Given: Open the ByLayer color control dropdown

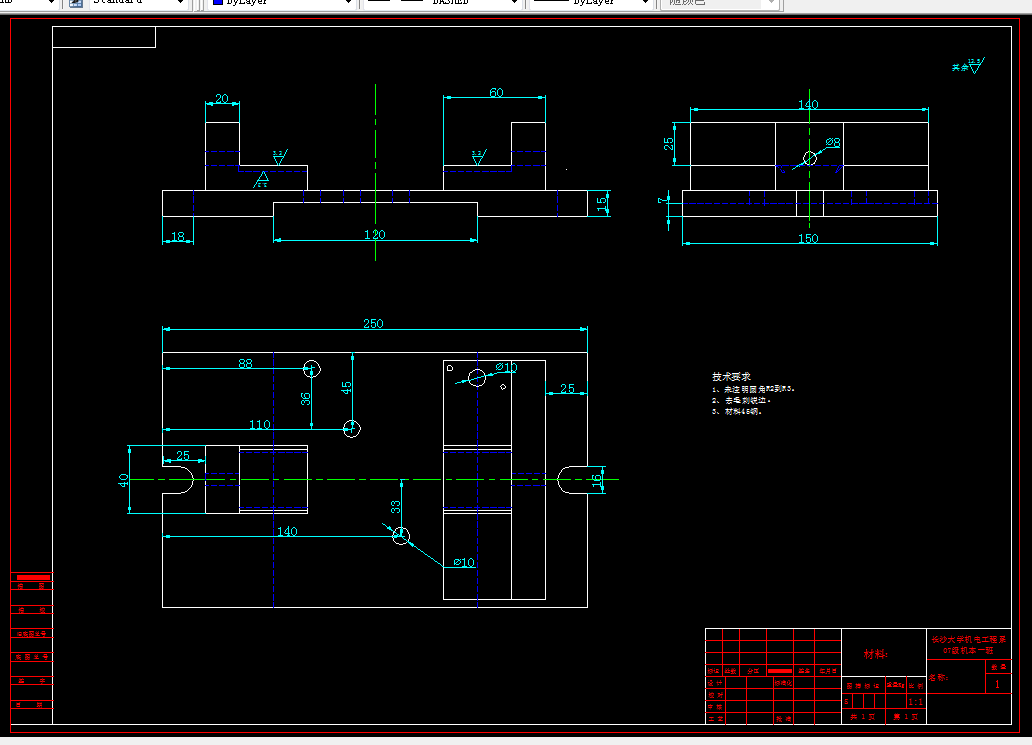Looking at the screenshot, I should (x=348, y=3).
